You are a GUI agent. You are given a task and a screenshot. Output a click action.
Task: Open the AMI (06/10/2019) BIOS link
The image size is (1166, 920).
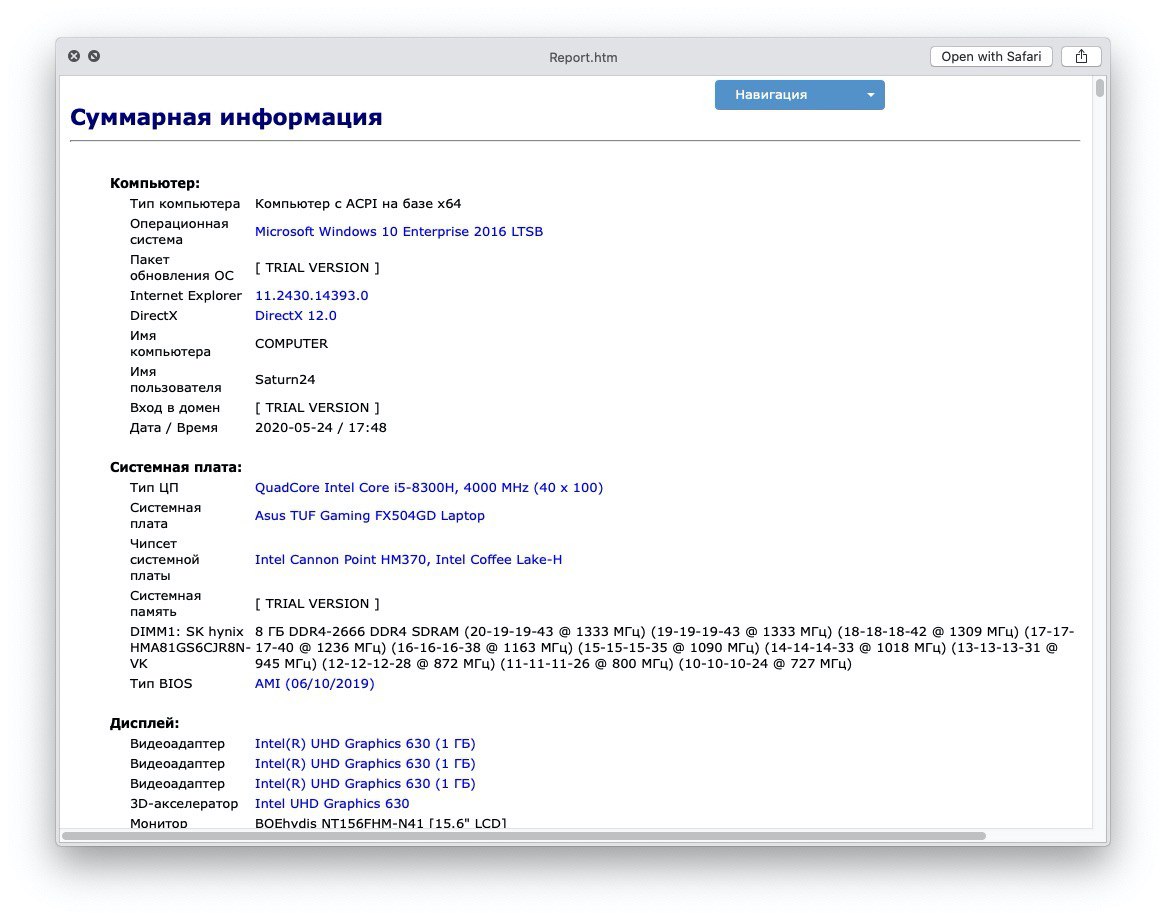click(315, 683)
